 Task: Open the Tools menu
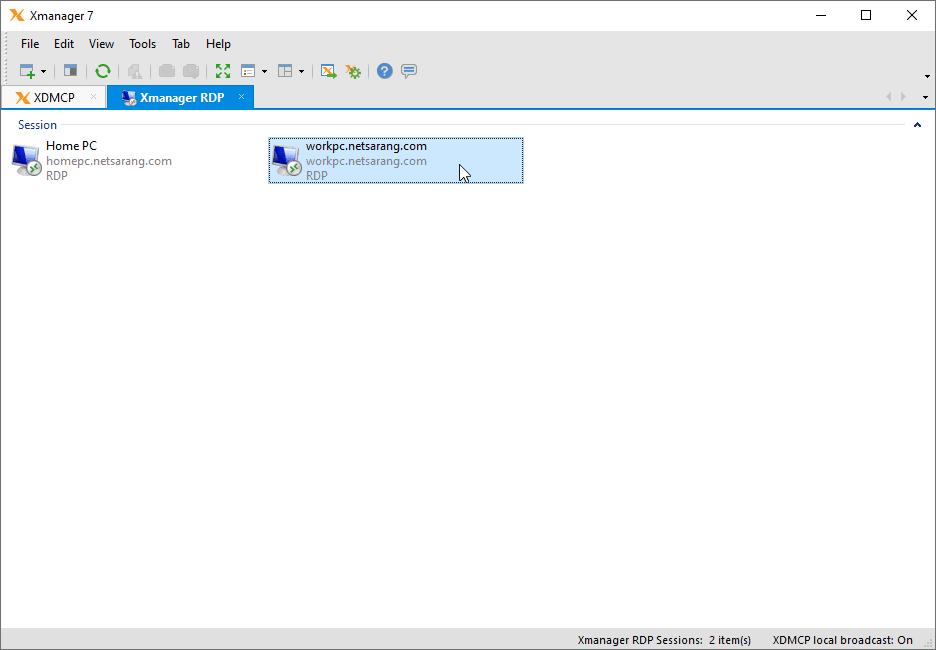pos(142,44)
